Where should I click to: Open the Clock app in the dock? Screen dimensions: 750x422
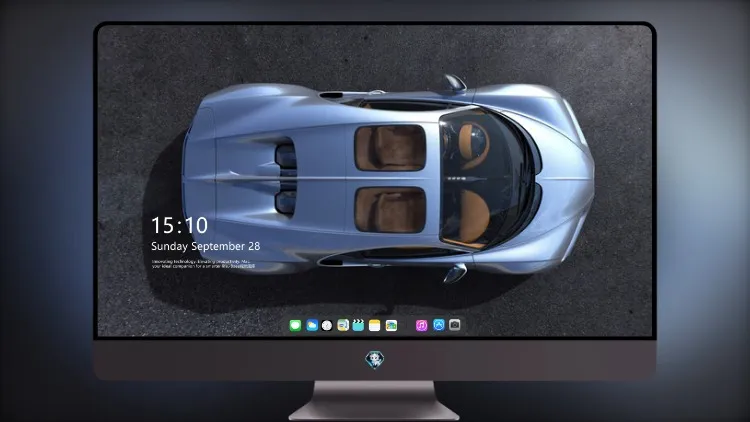[x=327, y=325]
